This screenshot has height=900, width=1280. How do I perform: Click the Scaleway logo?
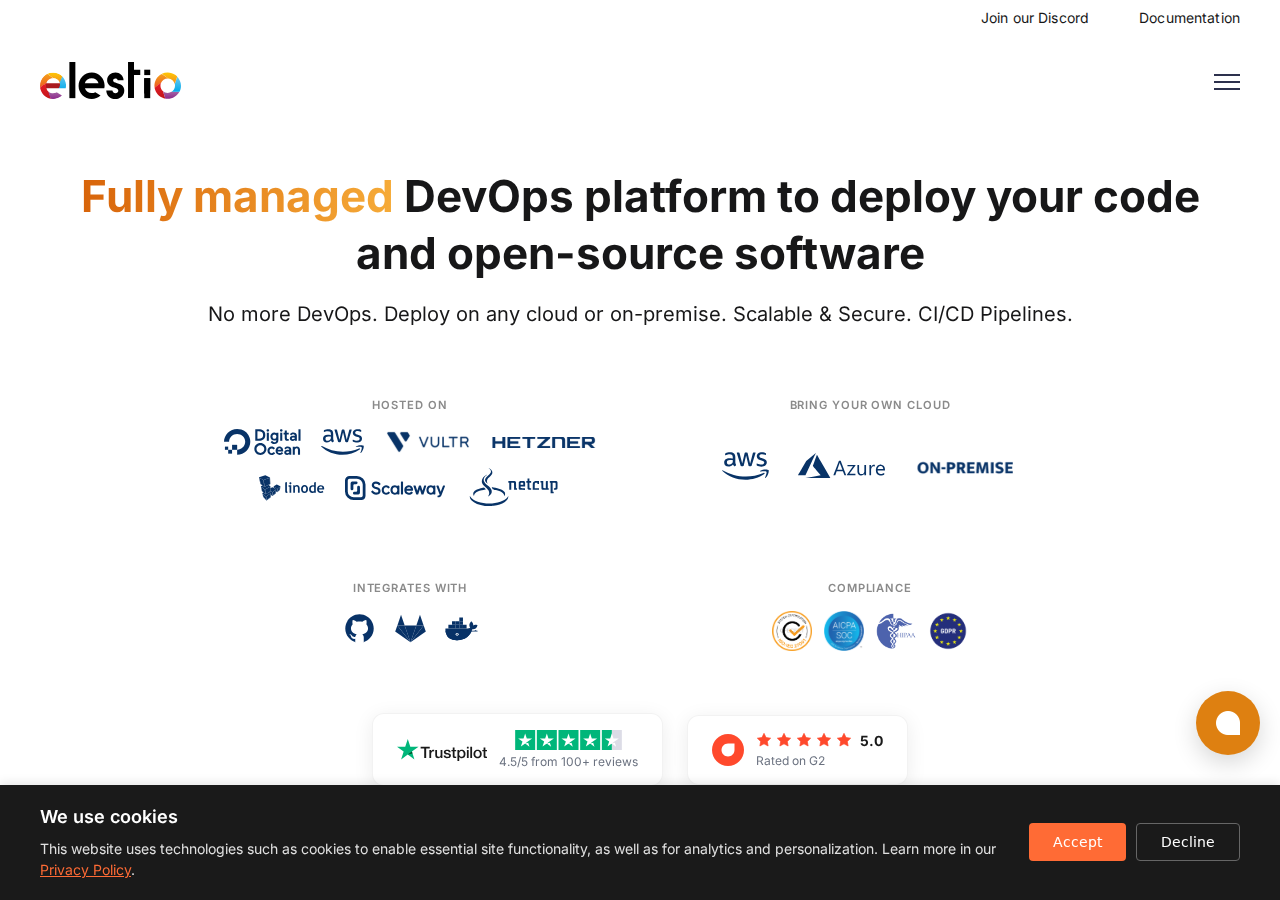[395, 488]
